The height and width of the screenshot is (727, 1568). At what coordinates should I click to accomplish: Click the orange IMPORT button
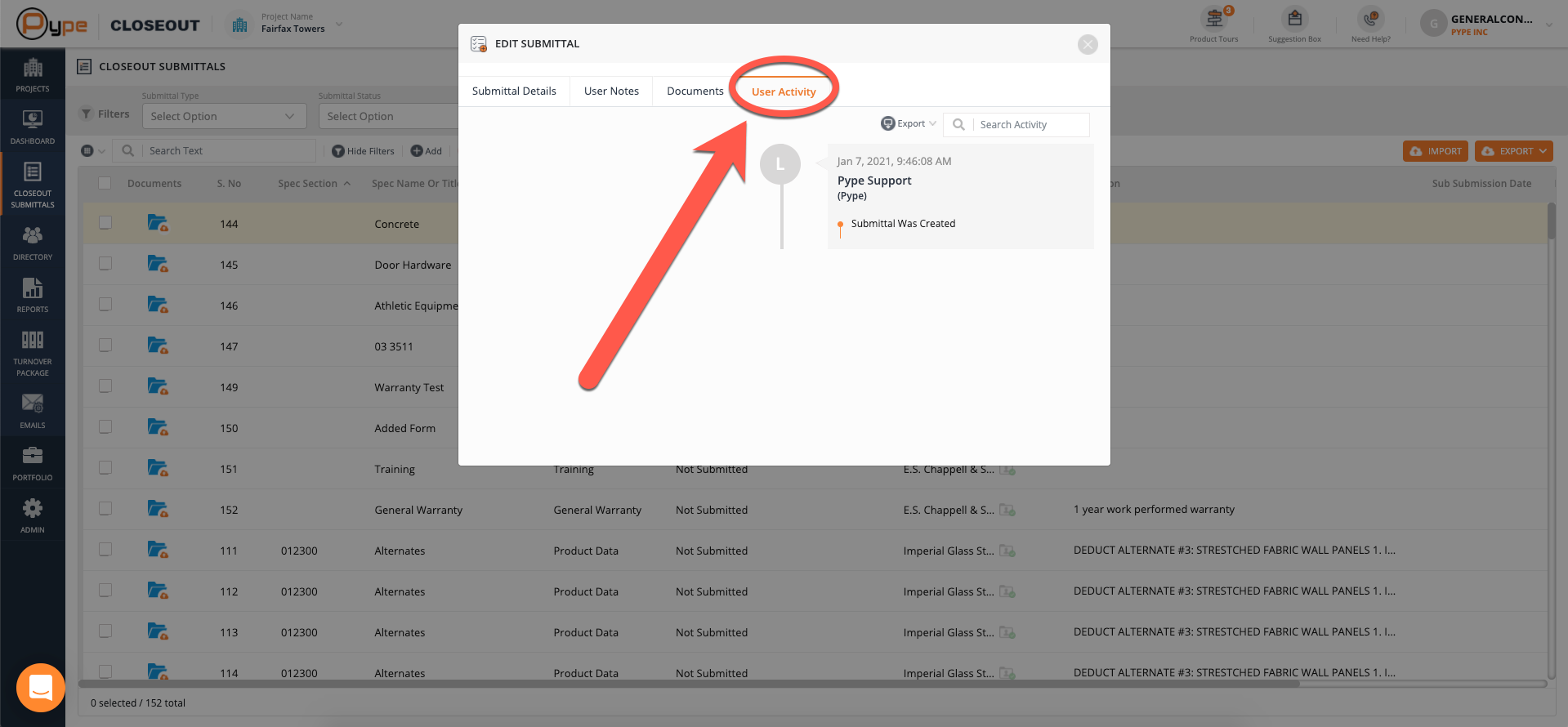(1436, 151)
